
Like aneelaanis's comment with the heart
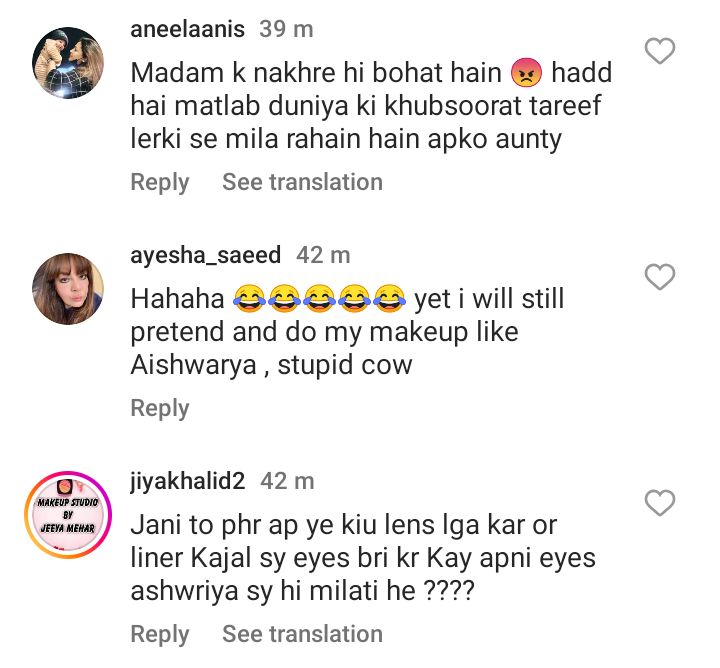point(660,51)
